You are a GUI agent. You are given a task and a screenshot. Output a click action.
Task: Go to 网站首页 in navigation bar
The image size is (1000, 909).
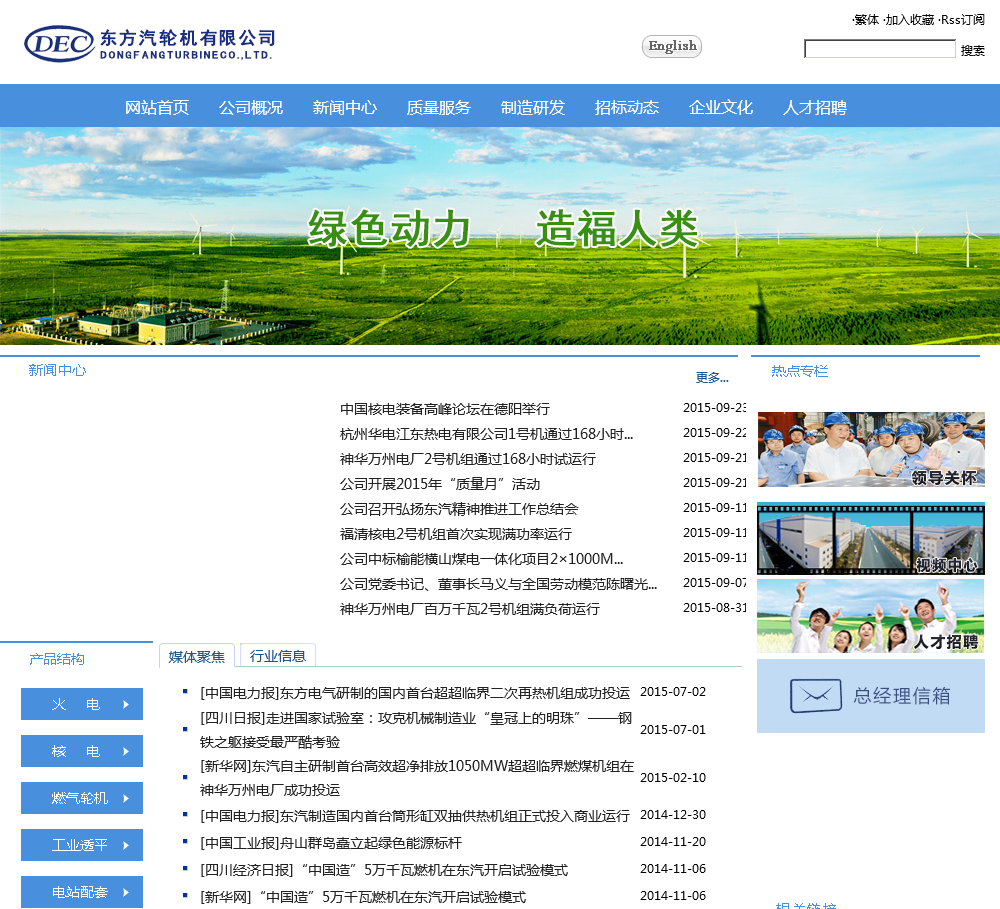pyautogui.click(x=157, y=107)
